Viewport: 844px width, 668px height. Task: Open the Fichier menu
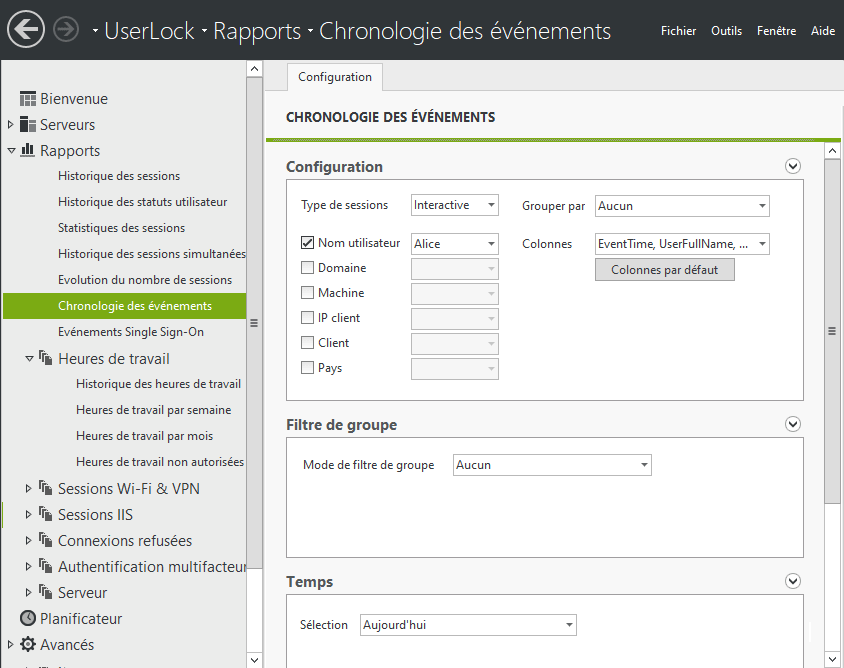tap(678, 31)
